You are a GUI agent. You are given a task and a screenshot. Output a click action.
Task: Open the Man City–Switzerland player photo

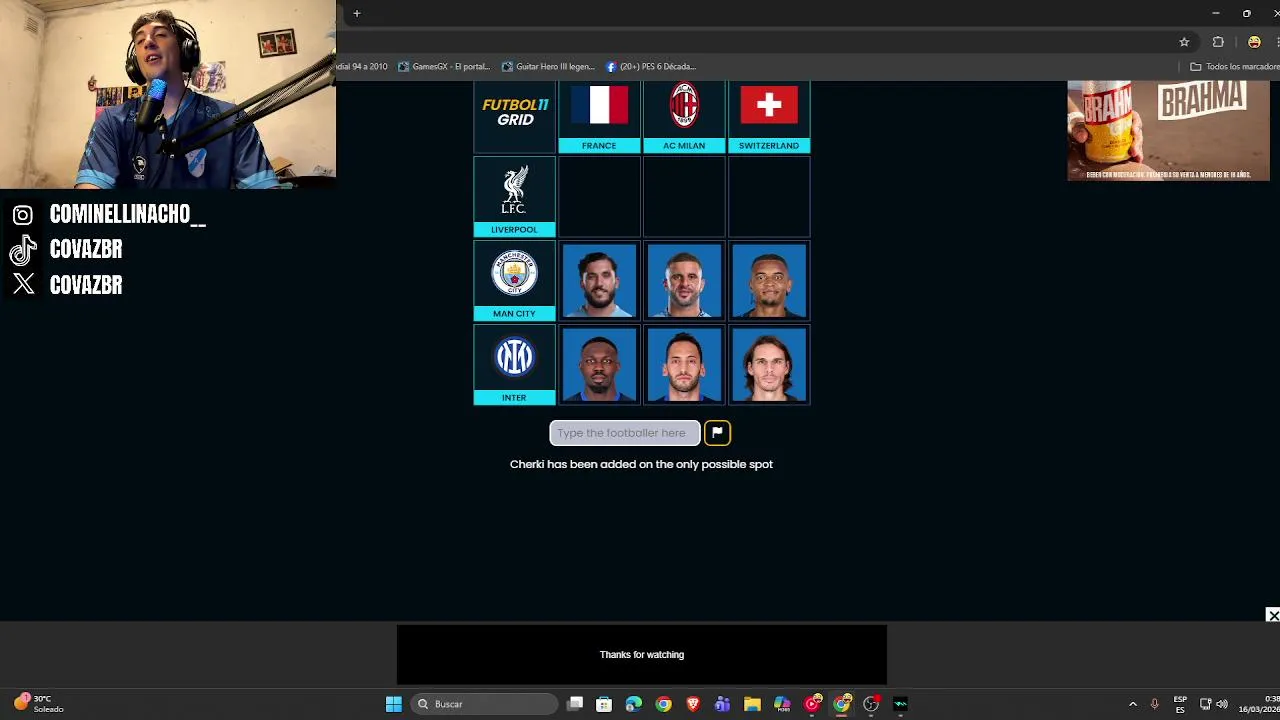point(769,281)
